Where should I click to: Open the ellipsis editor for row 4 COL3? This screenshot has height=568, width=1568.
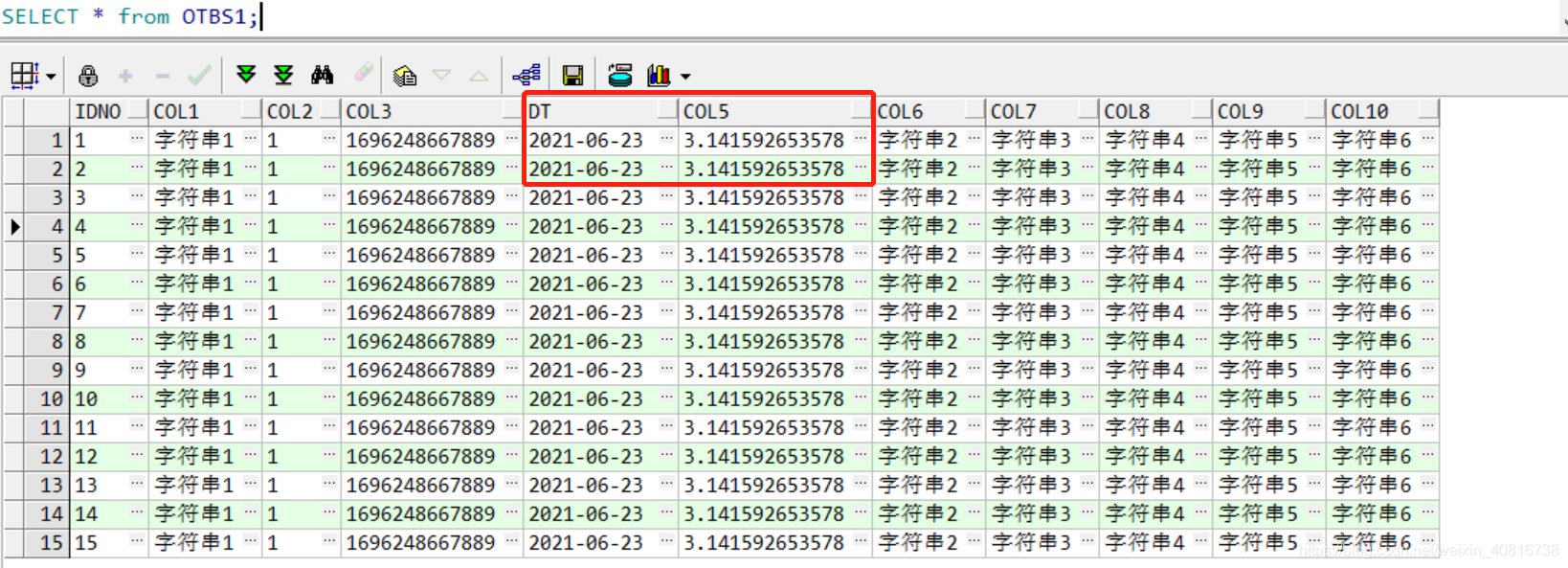[512, 225]
